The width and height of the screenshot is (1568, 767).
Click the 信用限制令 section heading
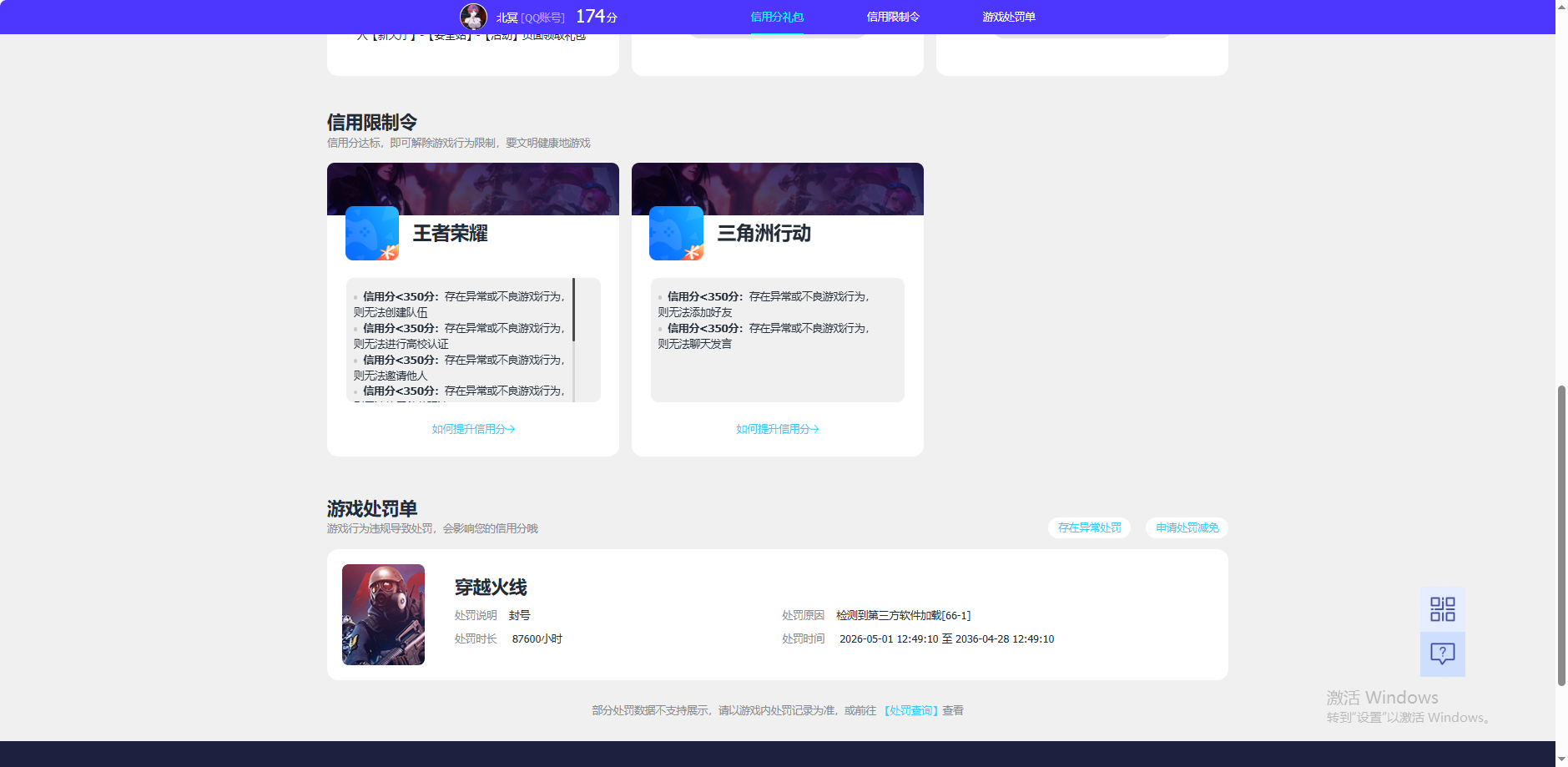[372, 123]
